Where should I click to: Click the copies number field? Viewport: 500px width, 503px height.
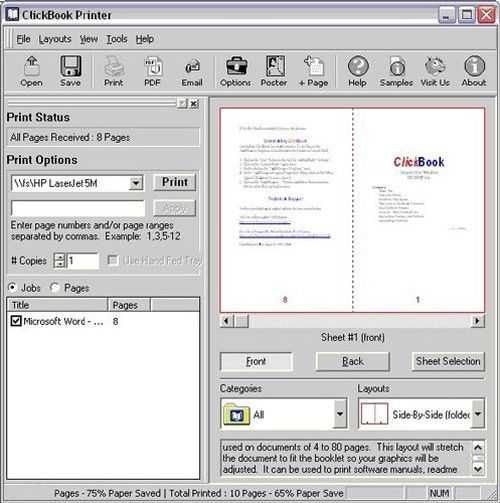click(x=83, y=261)
